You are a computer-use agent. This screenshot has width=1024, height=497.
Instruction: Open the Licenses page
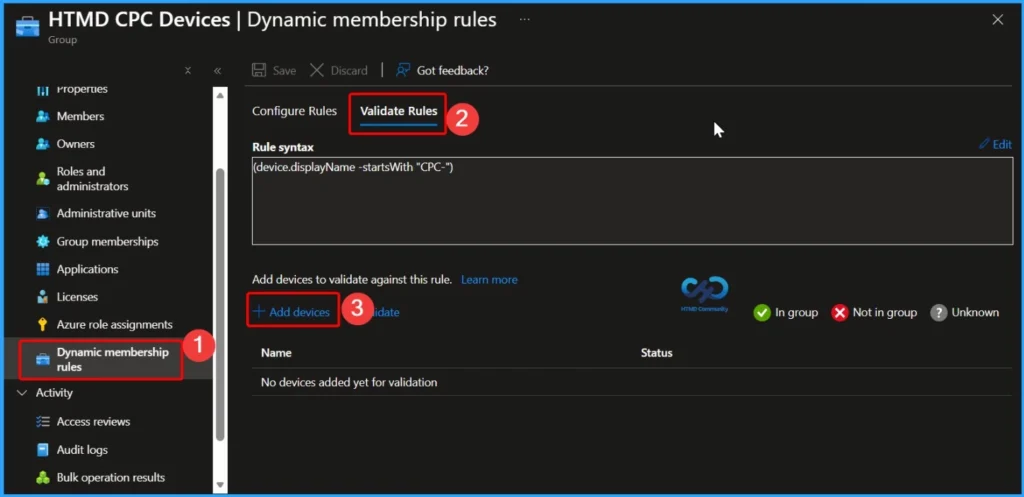tap(77, 297)
